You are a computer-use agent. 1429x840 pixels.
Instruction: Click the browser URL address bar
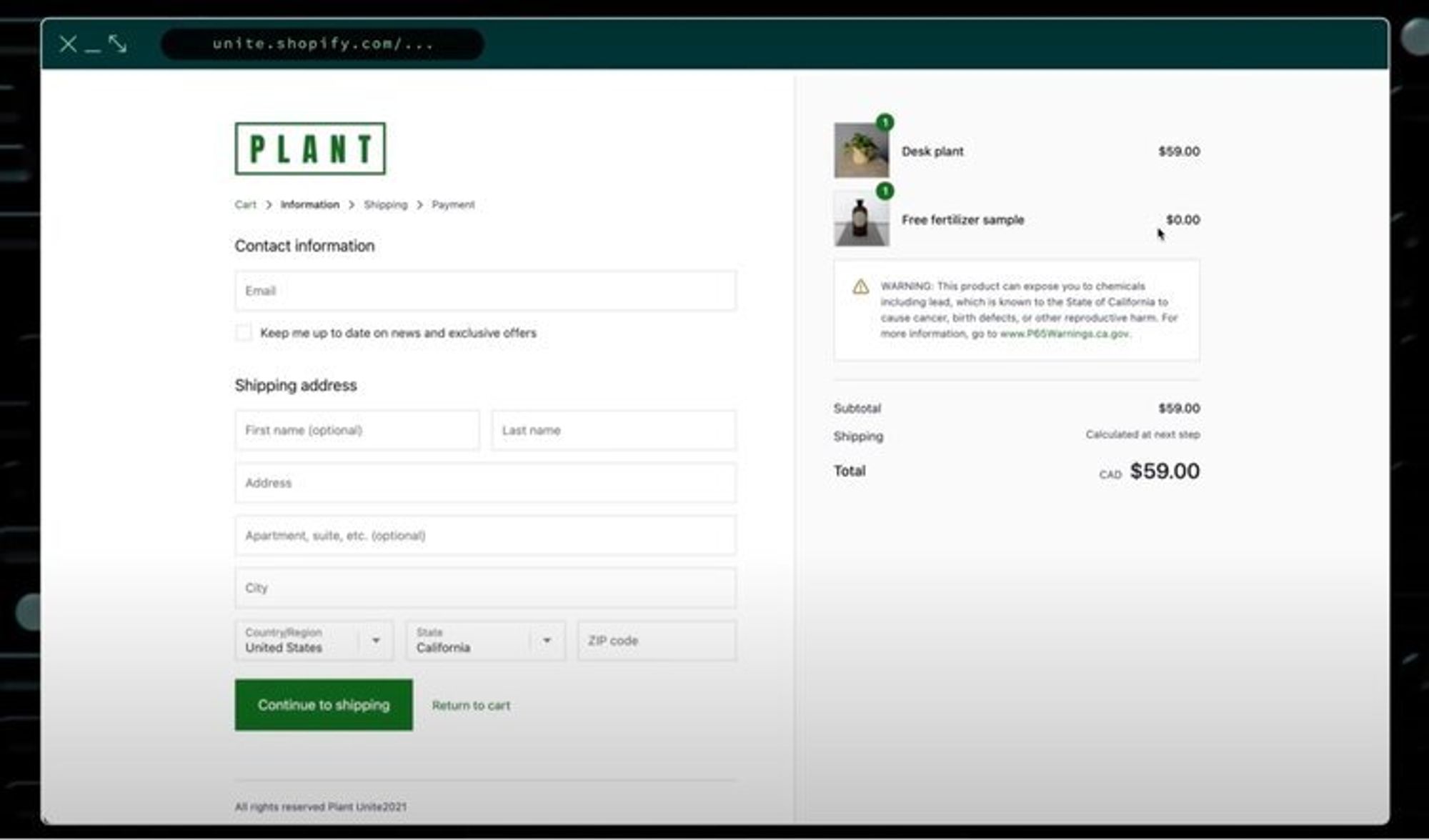tap(322, 44)
